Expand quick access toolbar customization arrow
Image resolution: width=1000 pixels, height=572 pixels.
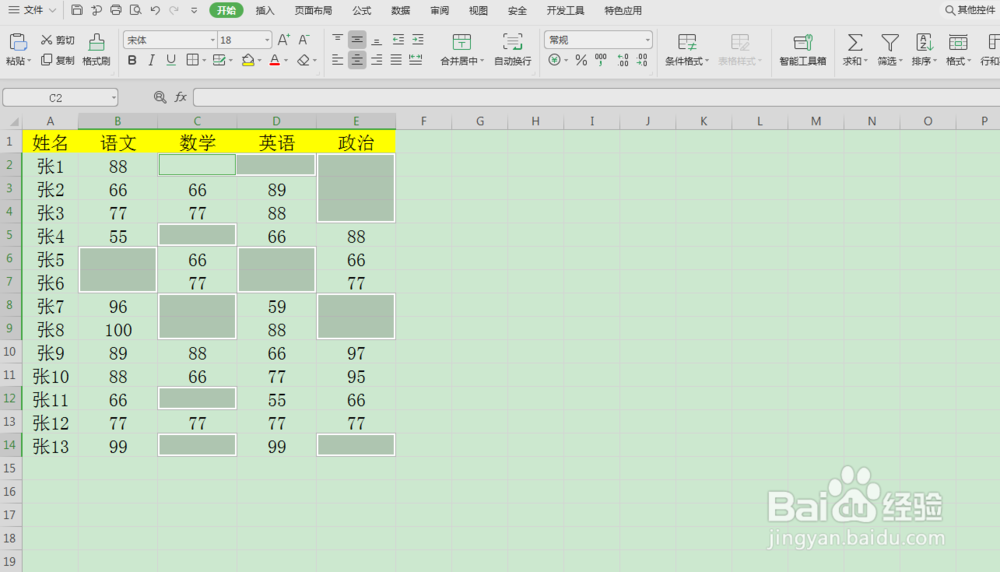[194, 10]
